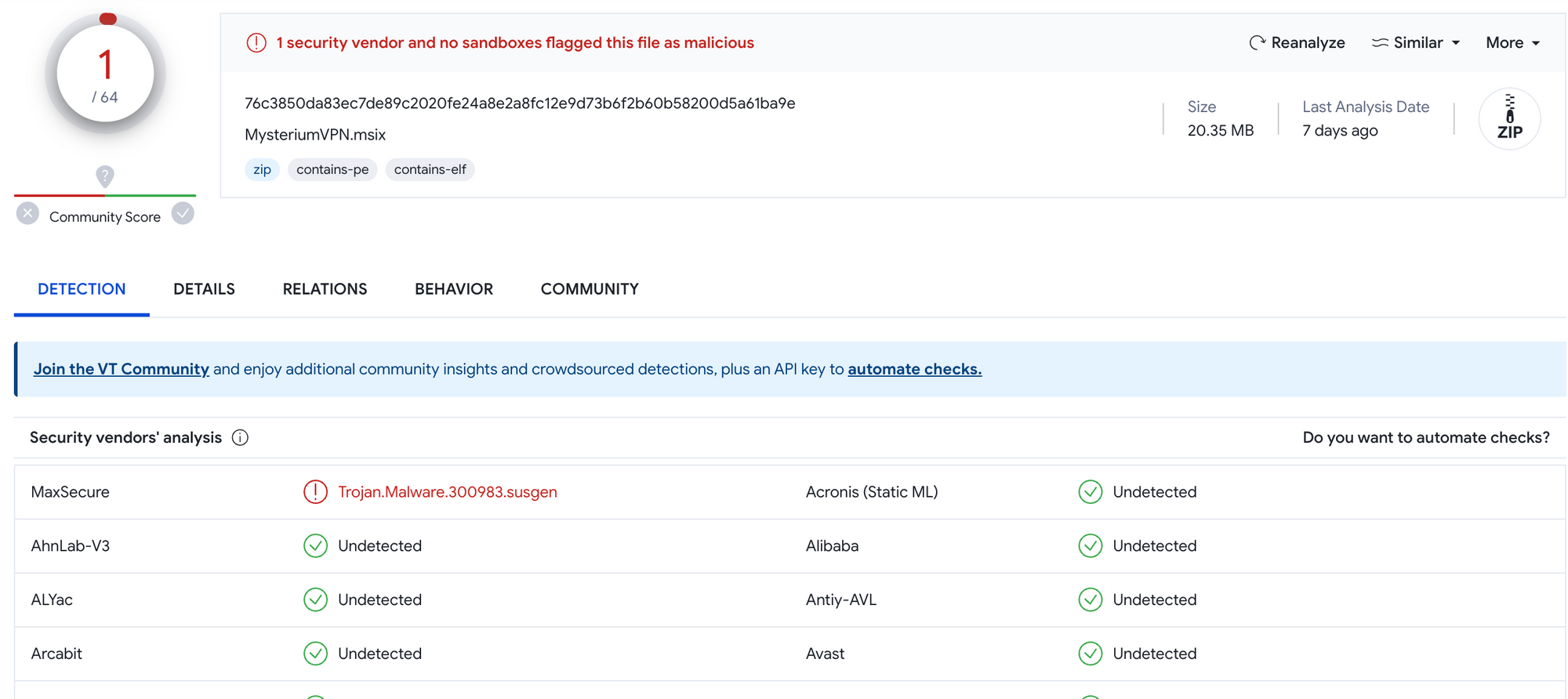Switch to the DETAILS tab
The height and width of the screenshot is (699, 1568).
(204, 289)
